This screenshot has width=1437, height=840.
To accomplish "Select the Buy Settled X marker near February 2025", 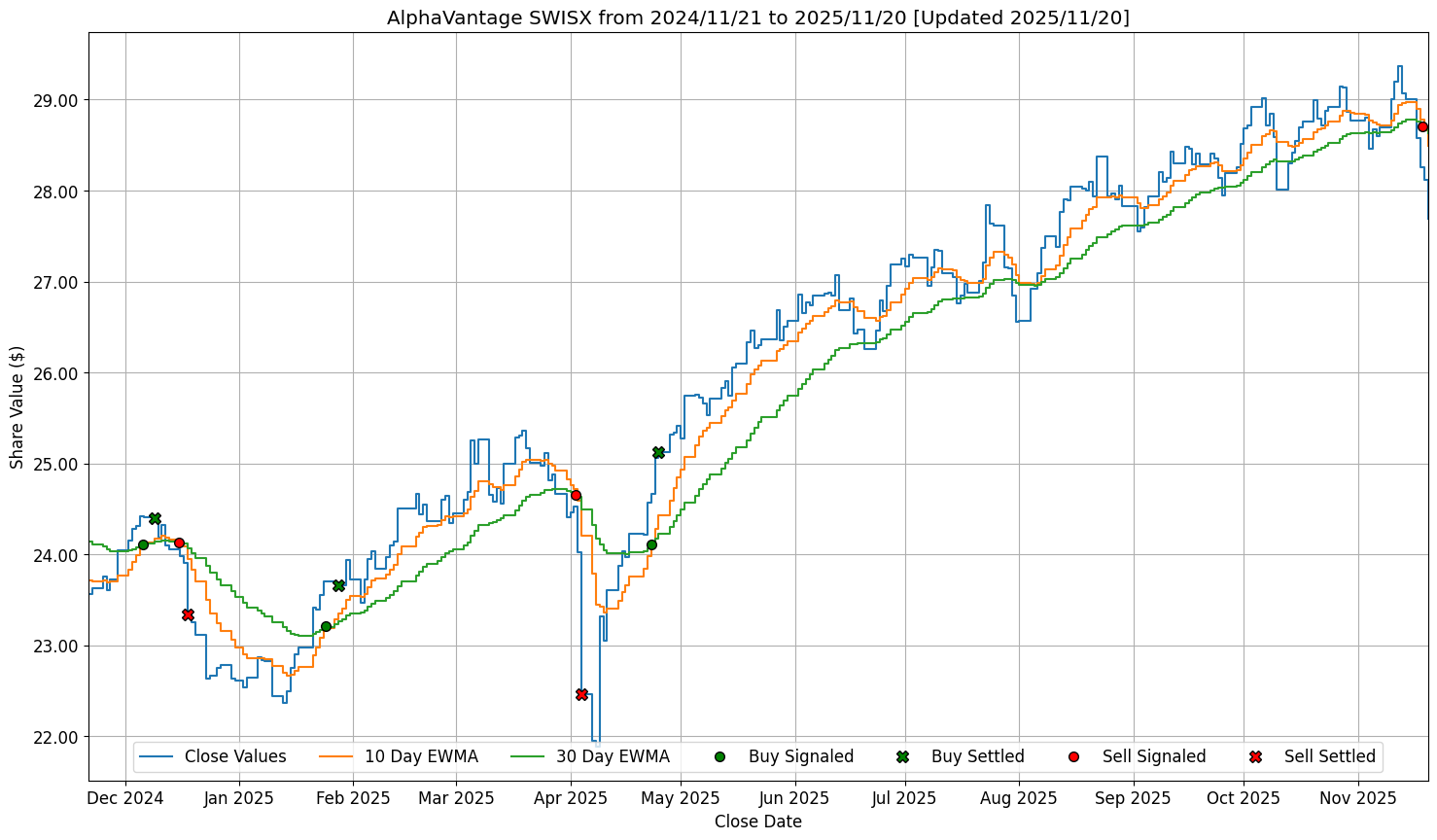I will 338,585.
